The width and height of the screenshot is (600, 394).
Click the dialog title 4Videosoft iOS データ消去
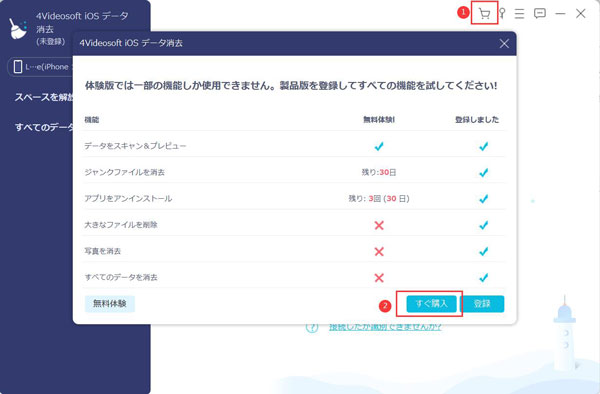coord(131,43)
